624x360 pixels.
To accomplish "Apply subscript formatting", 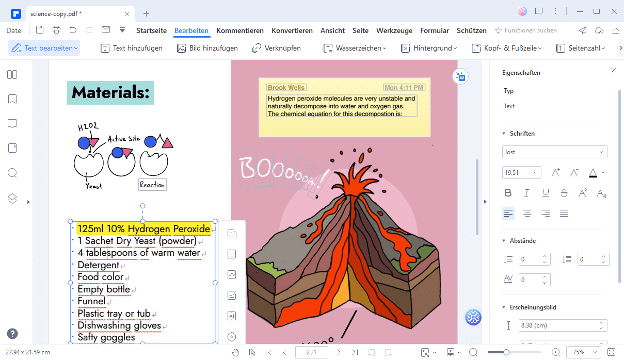I will 601,193.
